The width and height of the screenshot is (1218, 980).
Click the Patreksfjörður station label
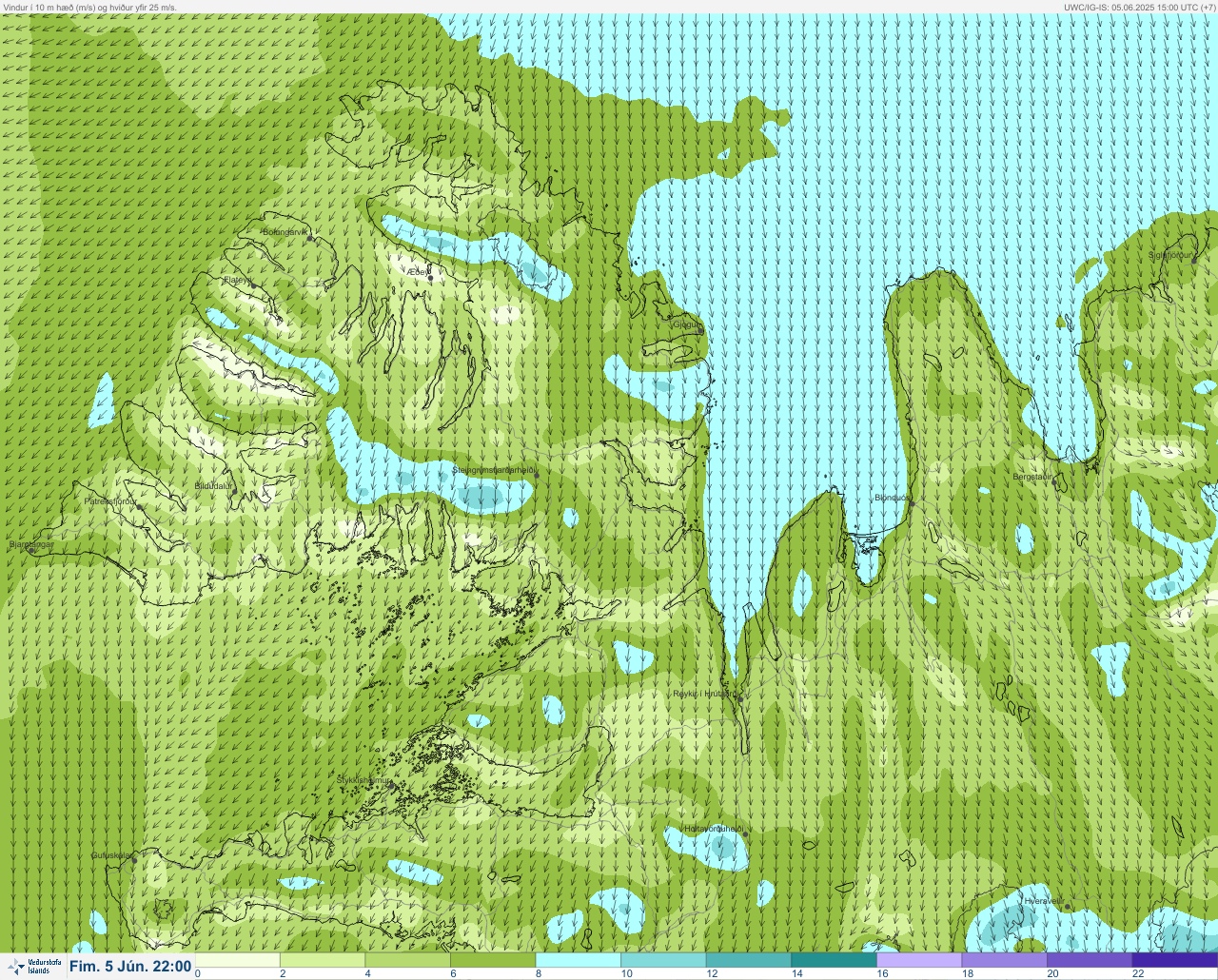pos(110,500)
